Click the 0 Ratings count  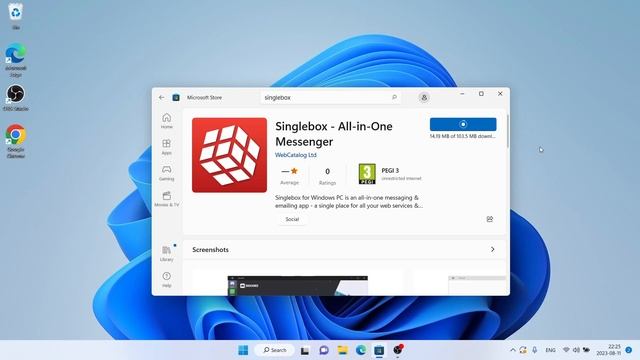coord(327,176)
